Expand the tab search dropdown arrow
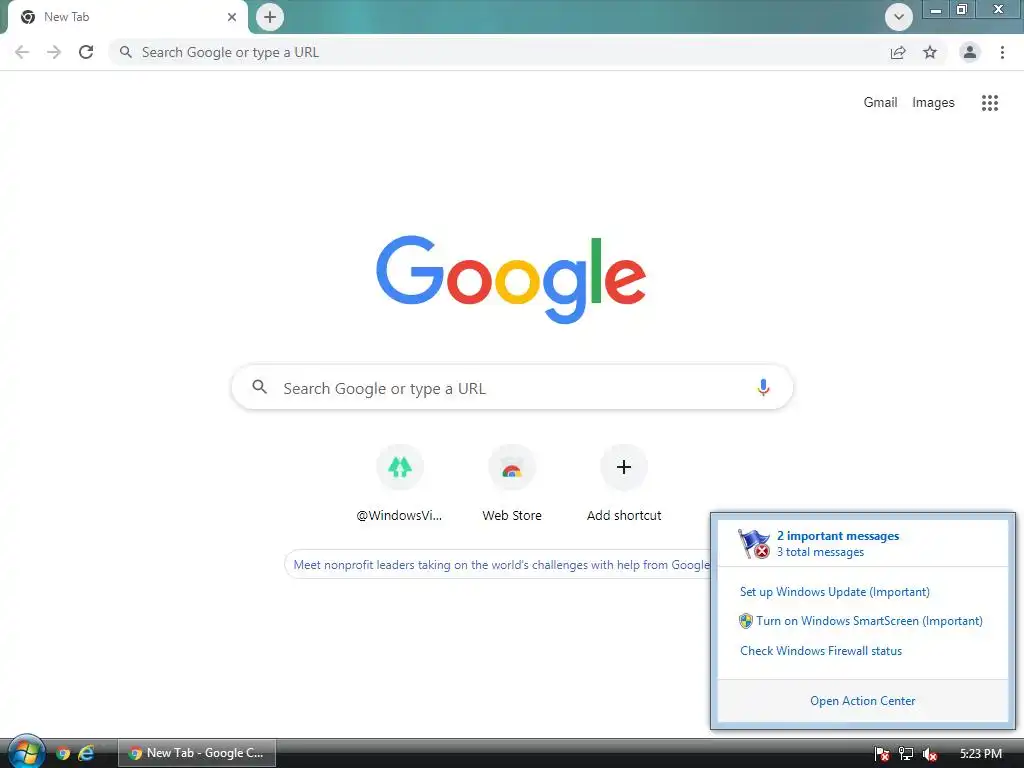 [899, 17]
